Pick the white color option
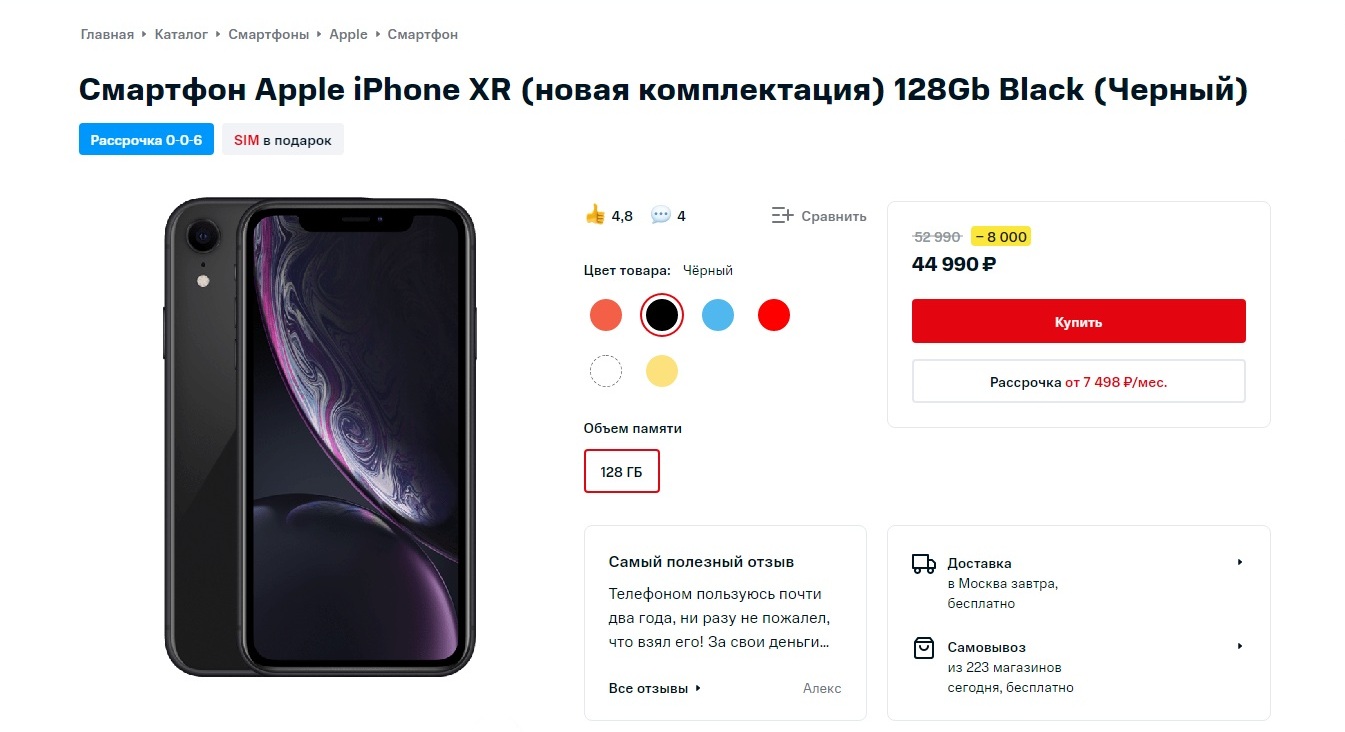Viewport: 1345px width, 732px height. (x=606, y=371)
